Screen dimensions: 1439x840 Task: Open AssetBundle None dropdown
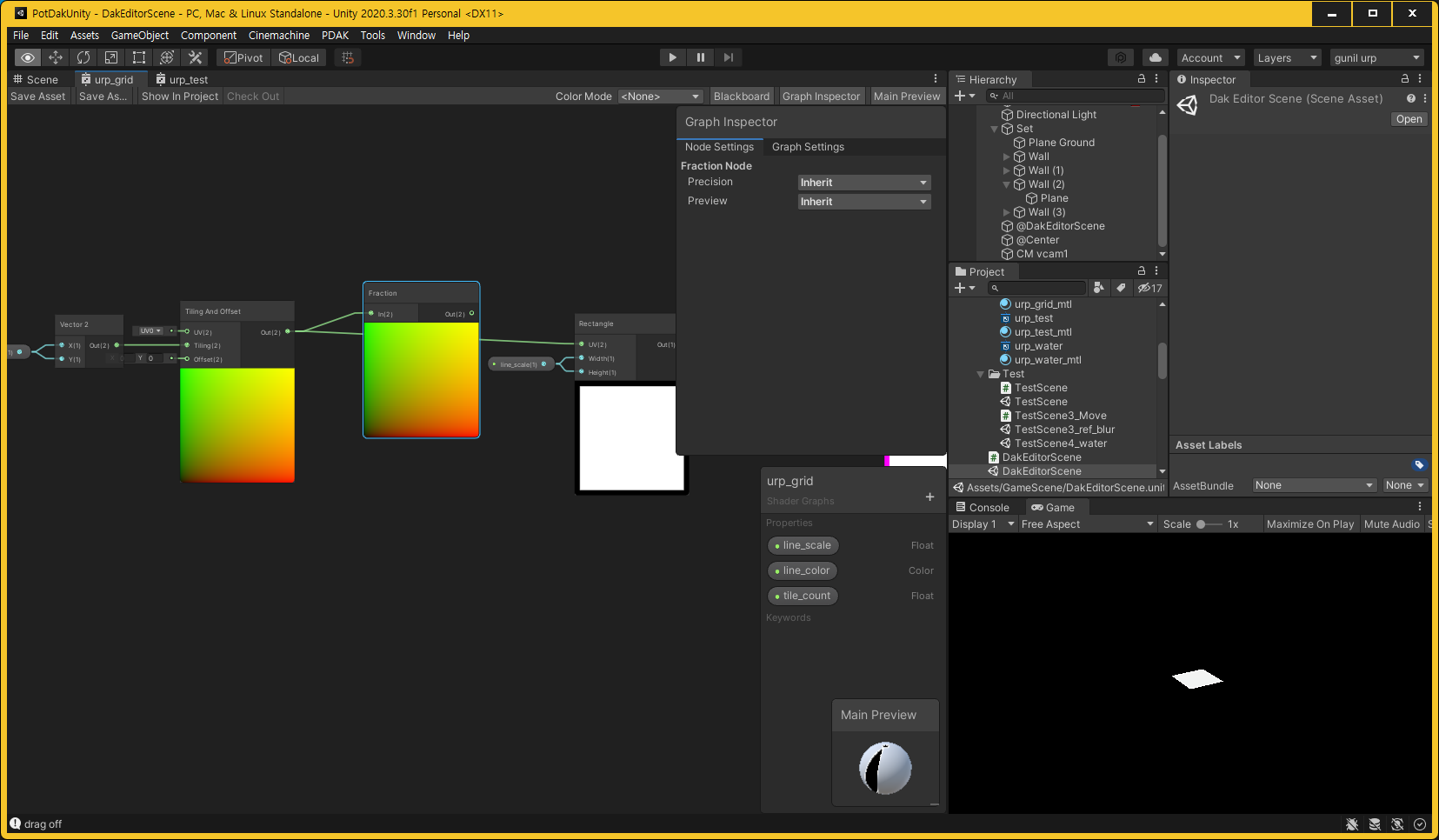(1315, 485)
